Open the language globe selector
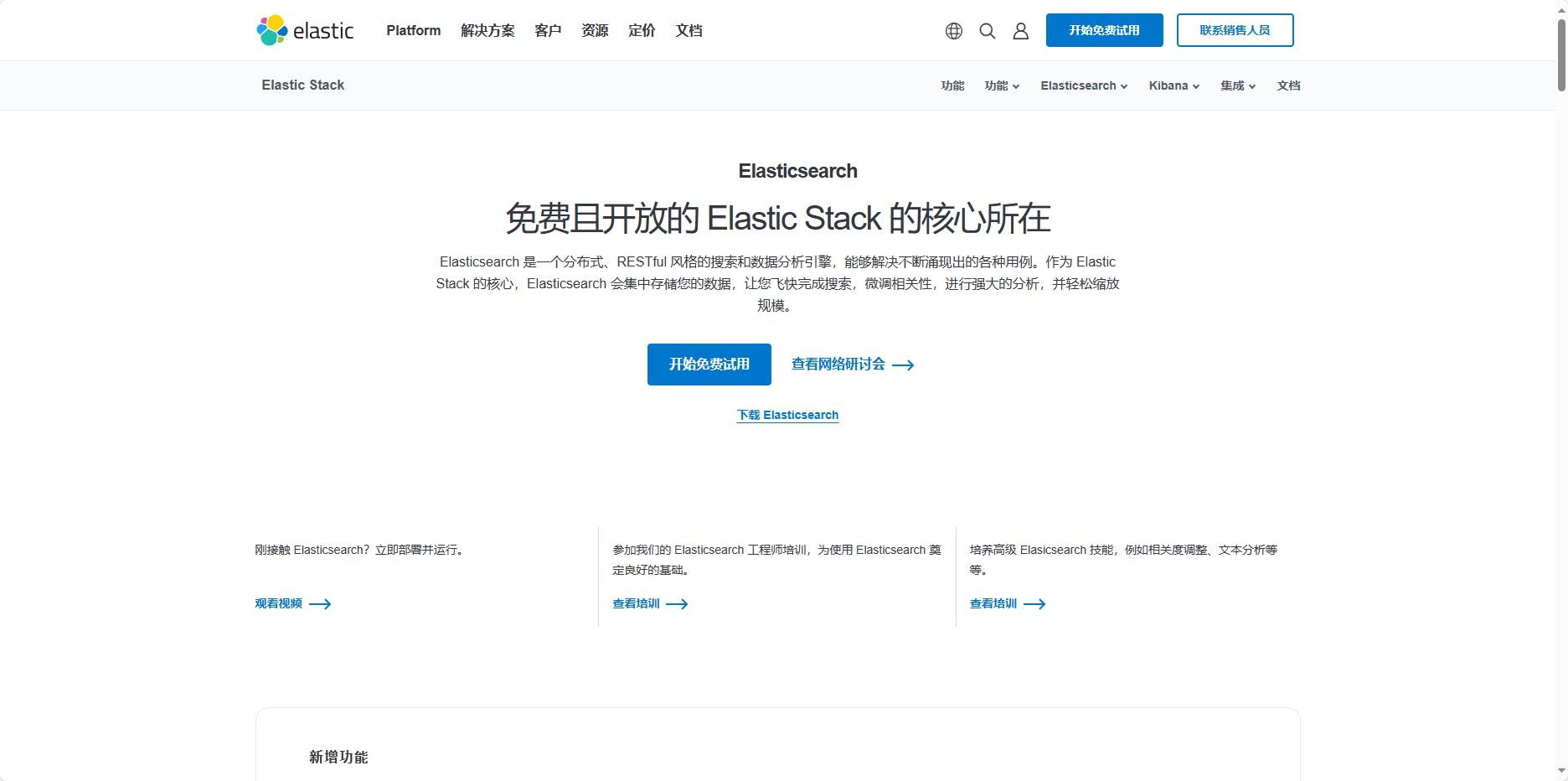Viewport: 1568px width, 781px height. coord(953,31)
